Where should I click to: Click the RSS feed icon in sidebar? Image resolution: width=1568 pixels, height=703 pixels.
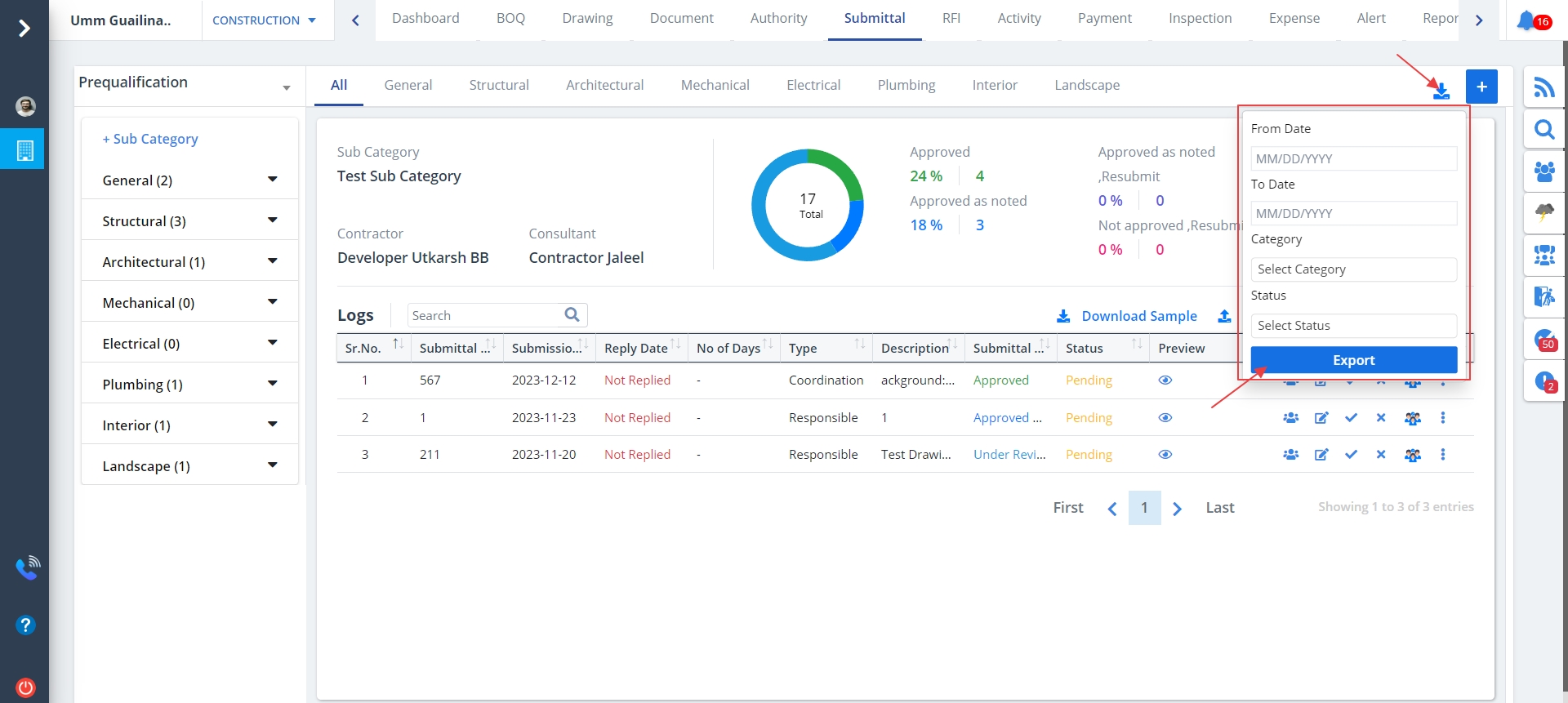(x=1543, y=87)
